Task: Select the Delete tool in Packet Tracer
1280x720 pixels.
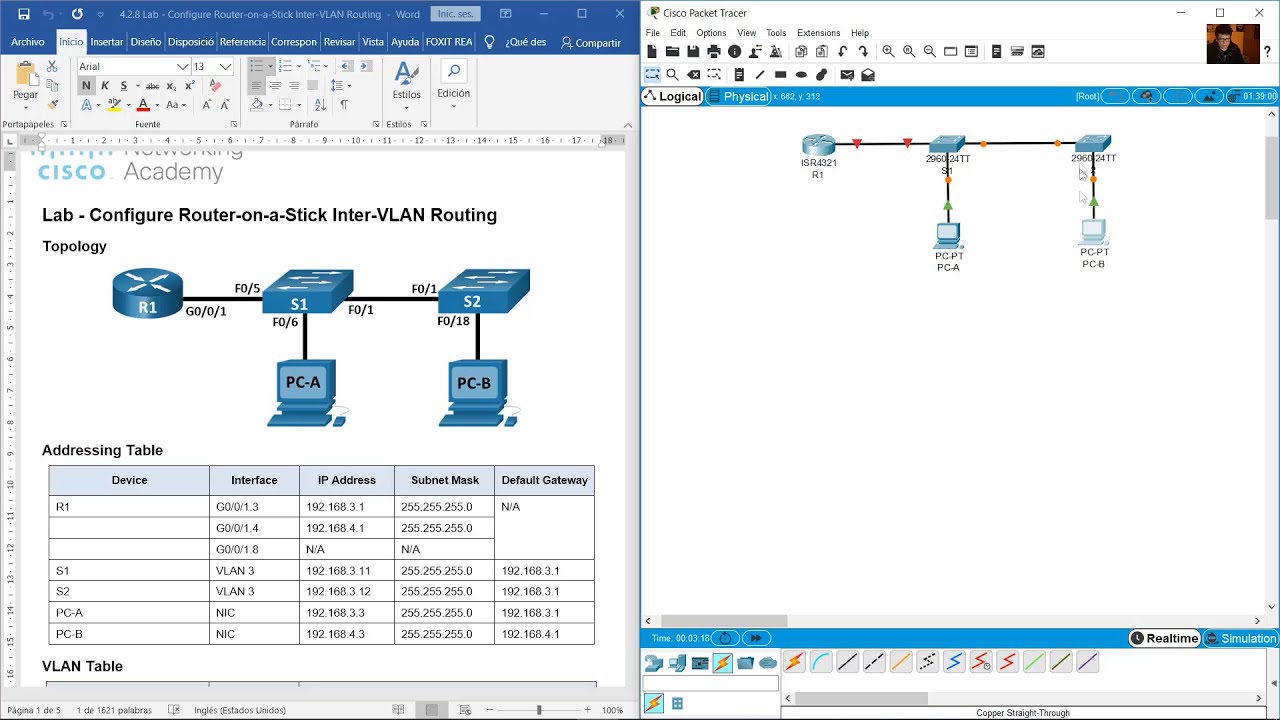Action: coord(693,75)
